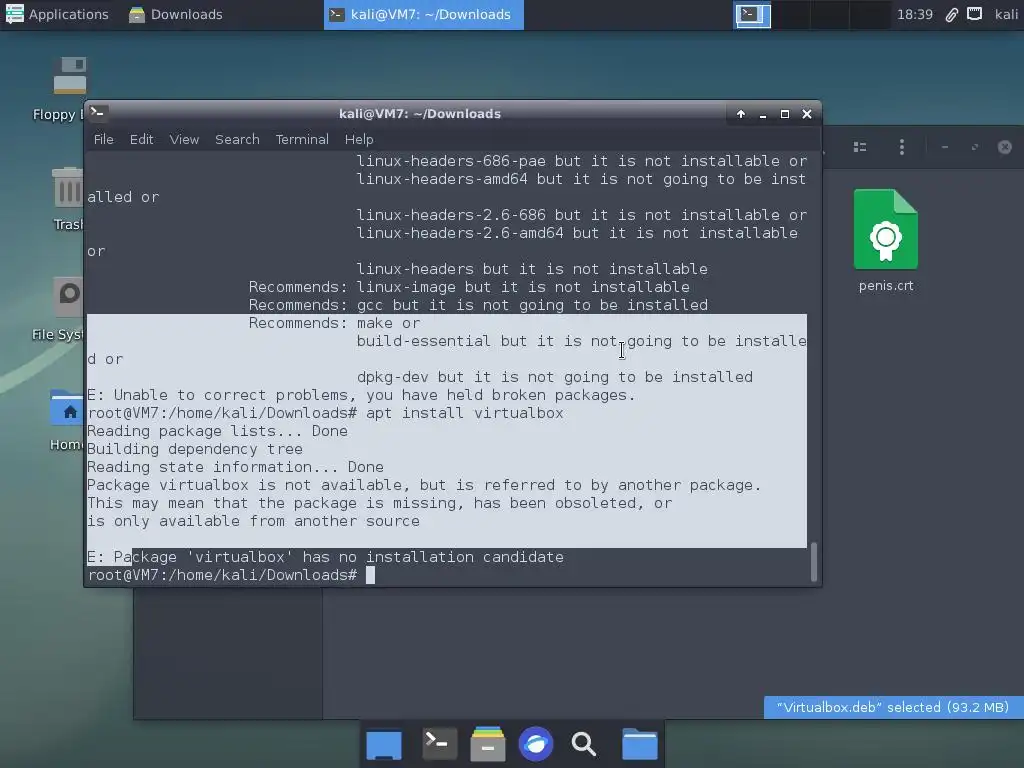This screenshot has height=768, width=1024.
Task: Click the 'E: Unable to correct problems' line
Action: pos(361,395)
